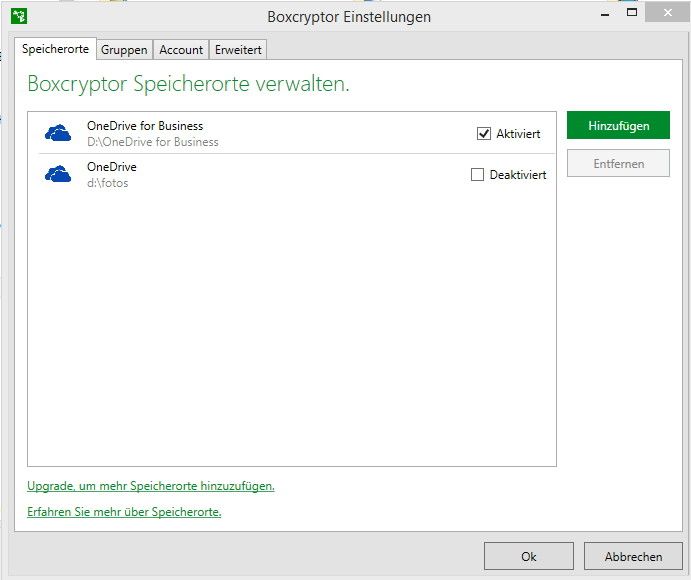This screenshot has height=580, width=691.
Task: Go to the Account tab
Action: (181, 50)
